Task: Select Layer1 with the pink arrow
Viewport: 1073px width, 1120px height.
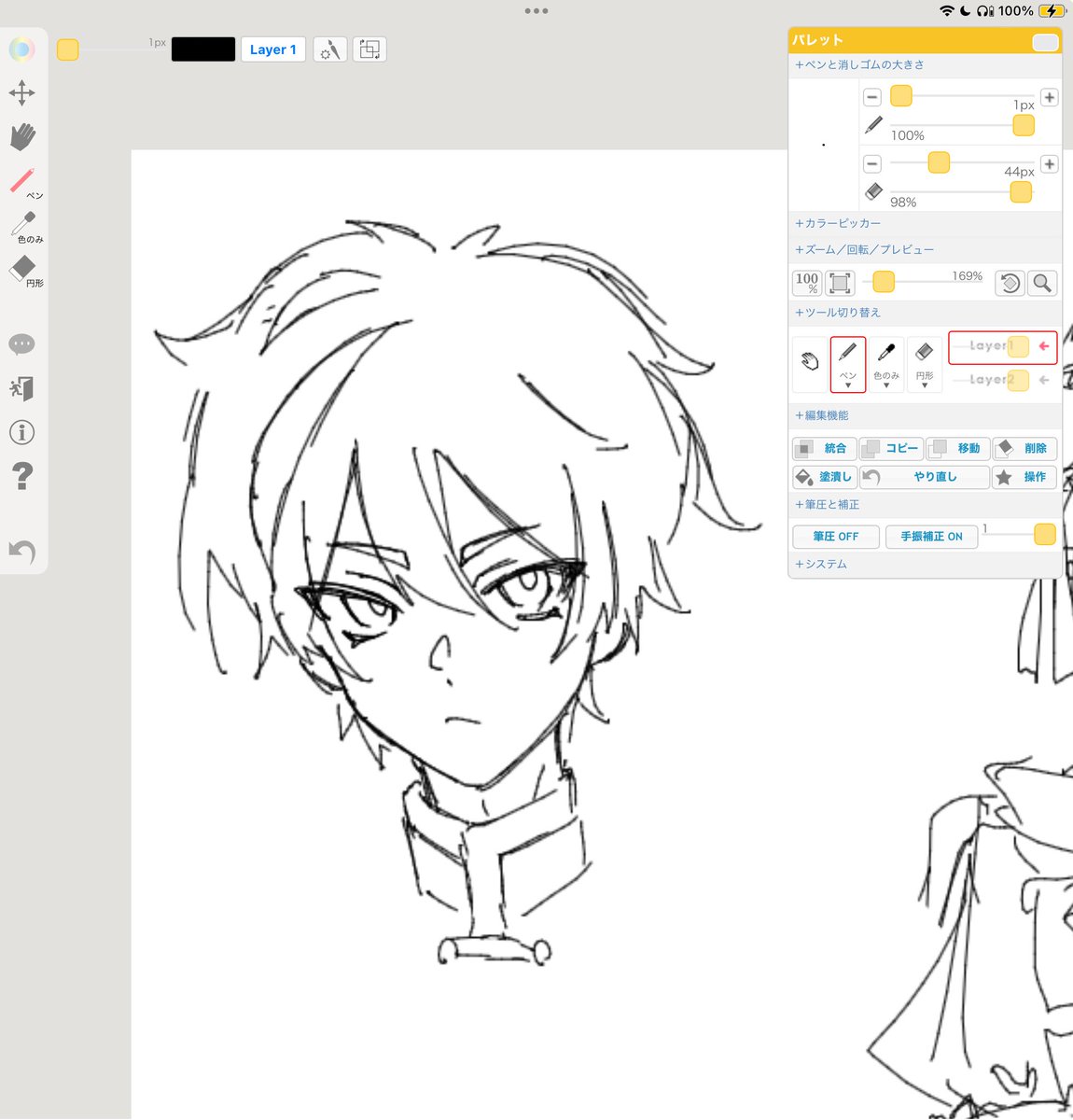Action: pyautogui.click(x=1044, y=346)
